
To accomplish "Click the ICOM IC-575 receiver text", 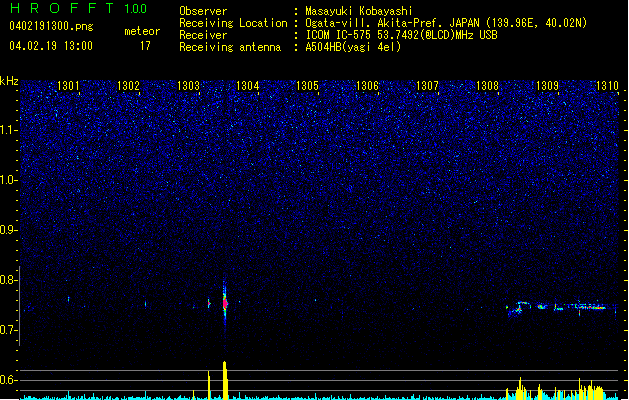I will 401,35.
